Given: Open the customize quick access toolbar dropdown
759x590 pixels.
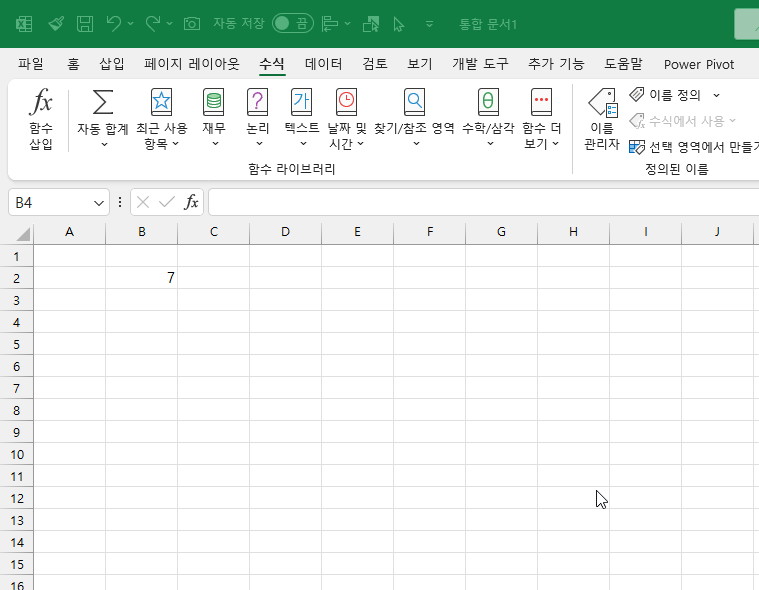Looking at the screenshot, I should (429, 23).
